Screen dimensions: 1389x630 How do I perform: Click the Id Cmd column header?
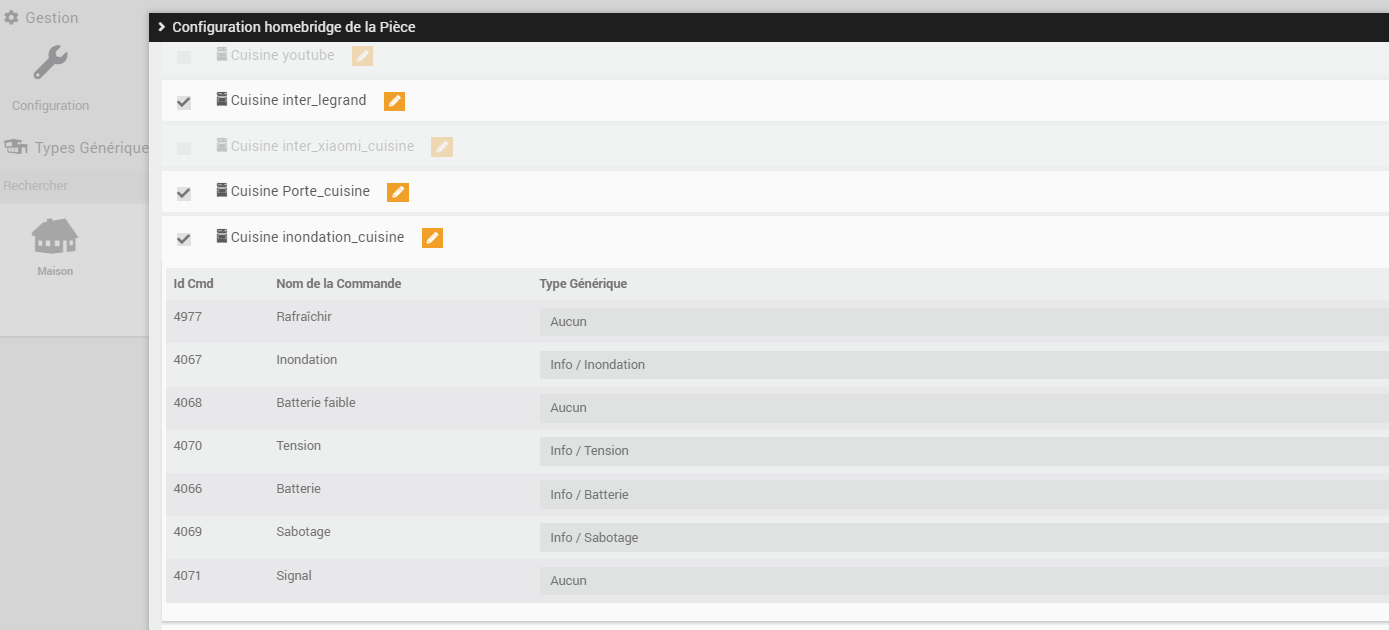(194, 284)
